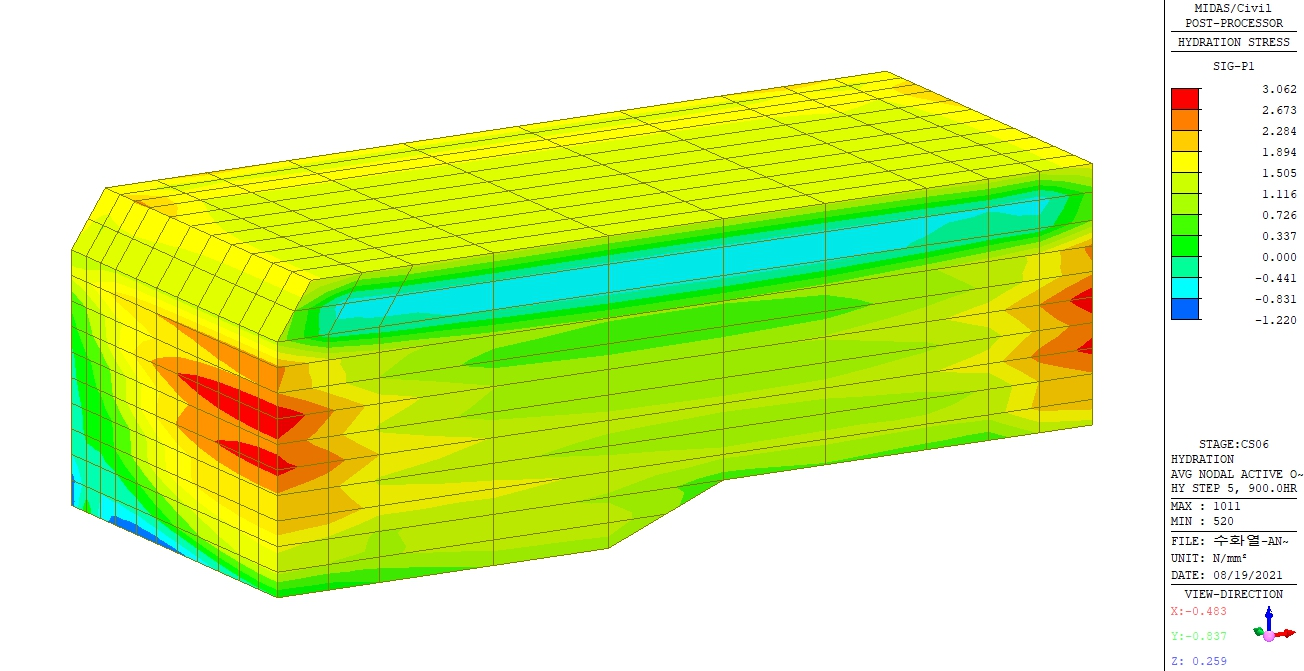Click the legend value 2.284
This screenshot has width=1304, height=671.
(x=1279, y=131)
